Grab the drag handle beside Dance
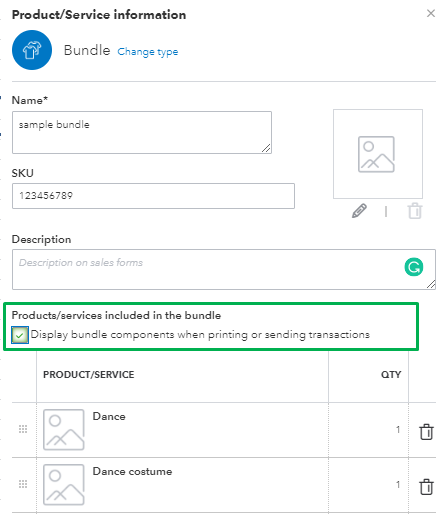The width and height of the screenshot is (445, 514). pyautogui.click(x=23, y=429)
